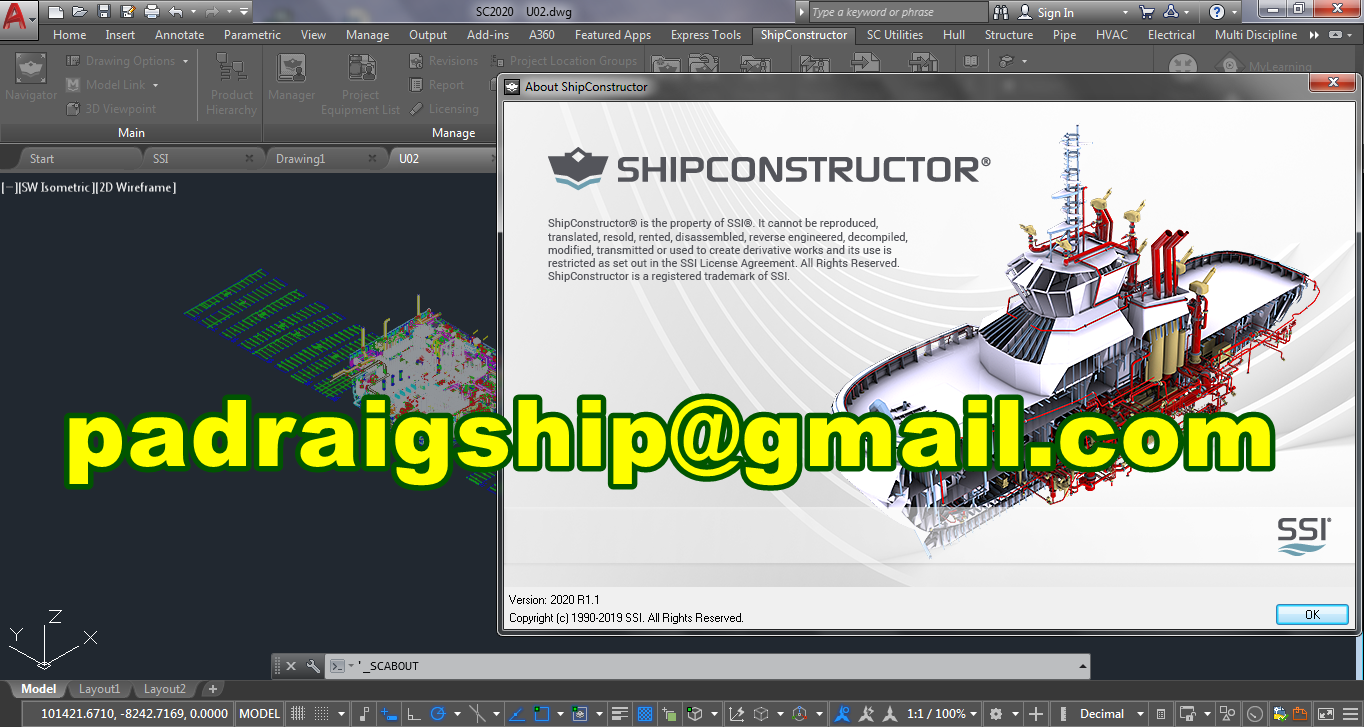
Task: Toggle Object Snap Tracking
Action: pos(516,714)
